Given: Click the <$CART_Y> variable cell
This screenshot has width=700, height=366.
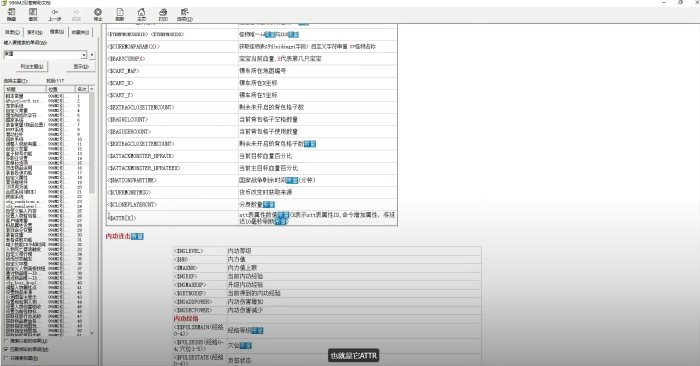Looking at the screenshot, I should click(172, 95).
